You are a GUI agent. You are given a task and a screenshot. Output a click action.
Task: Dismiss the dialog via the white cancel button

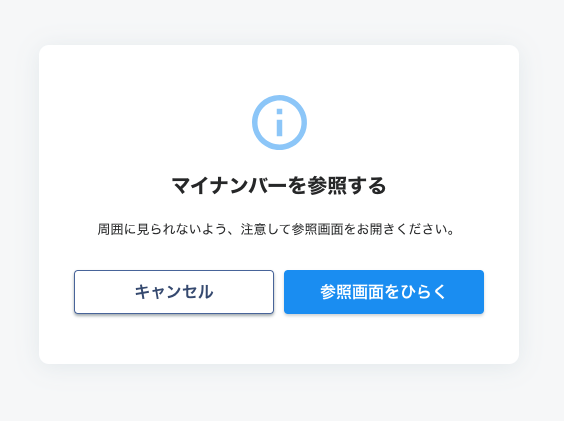[174, 292]
